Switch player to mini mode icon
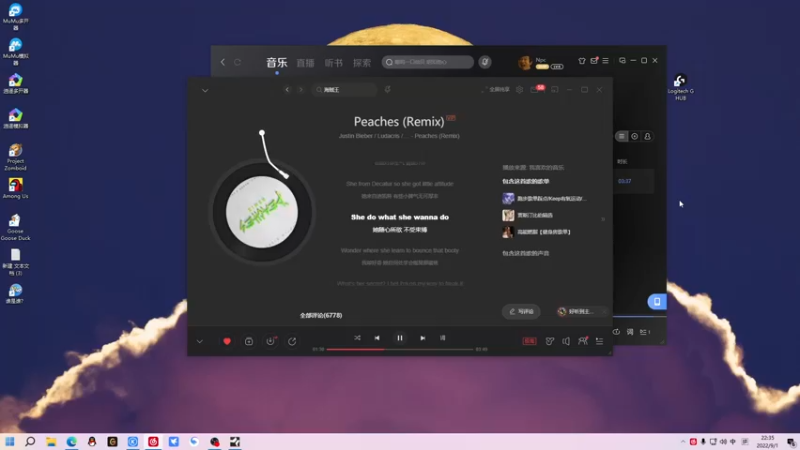The height and width of the screenshot is (450, 800). 555,90
